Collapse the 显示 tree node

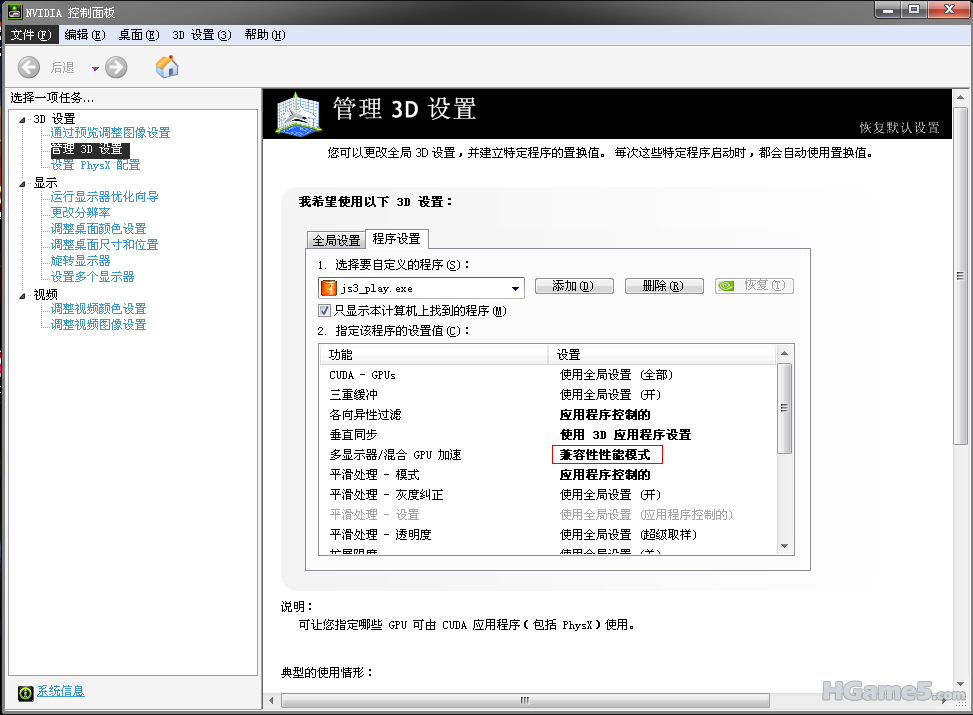coord(22,184)
